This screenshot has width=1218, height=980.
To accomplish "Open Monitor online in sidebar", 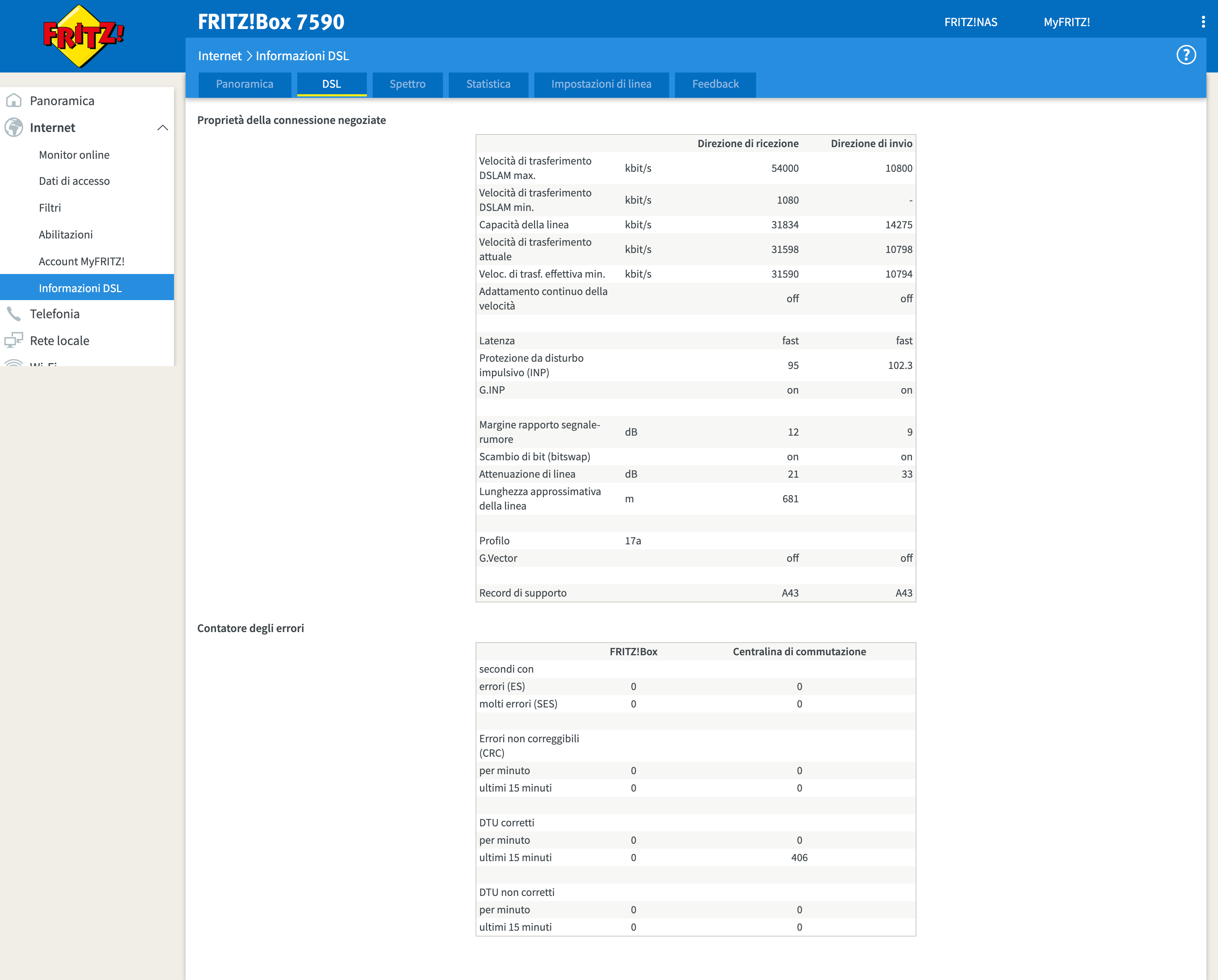I will 74,155.
